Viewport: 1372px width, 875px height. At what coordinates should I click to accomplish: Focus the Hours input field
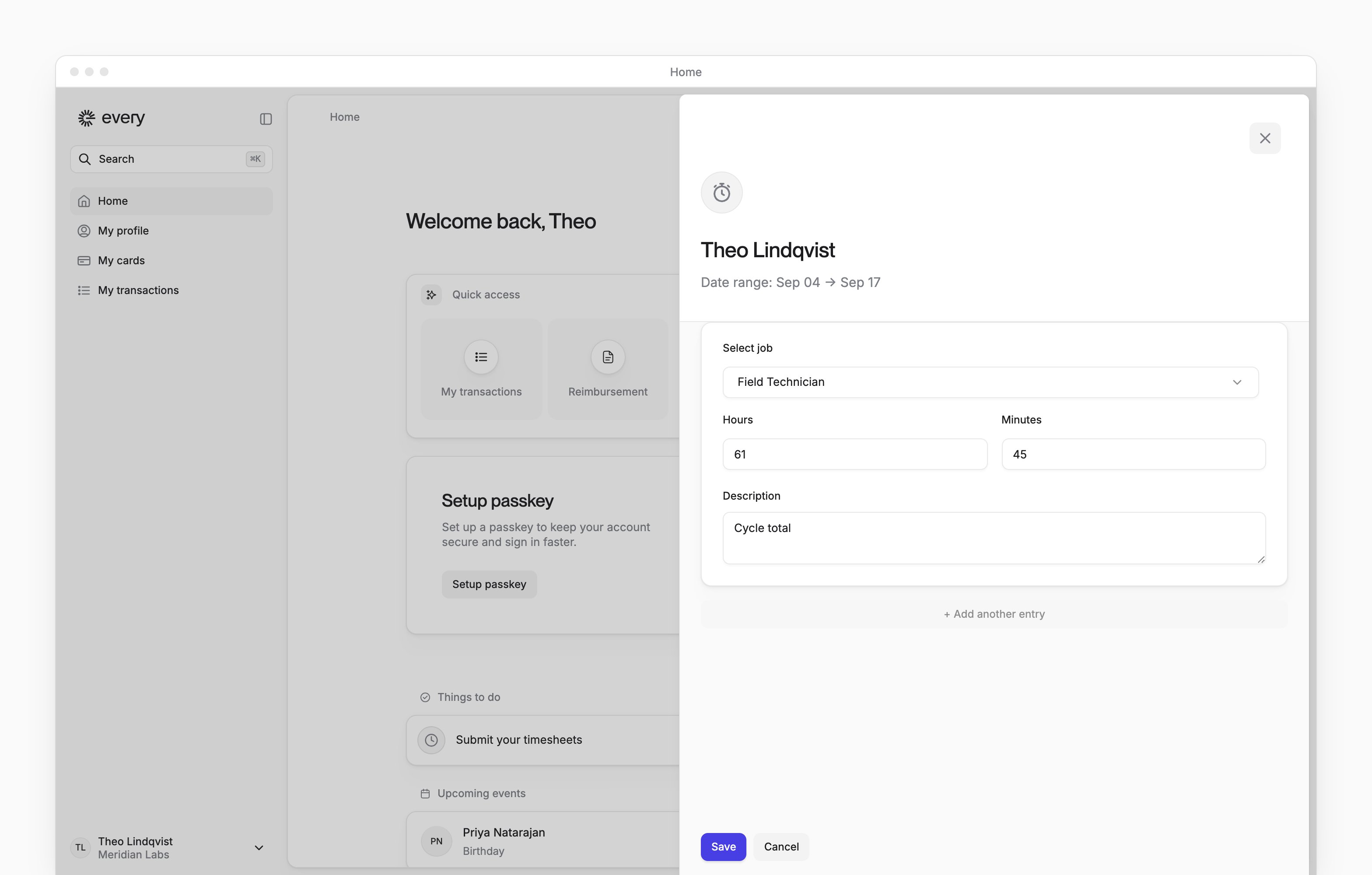click(854, 455)
